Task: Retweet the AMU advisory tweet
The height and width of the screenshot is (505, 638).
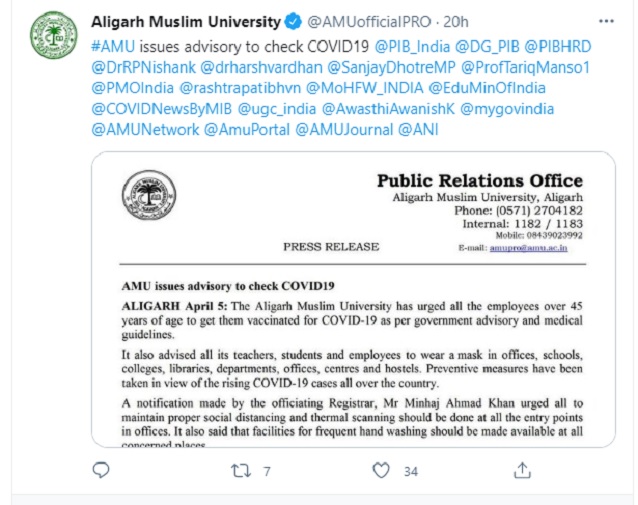Action: 240,470
